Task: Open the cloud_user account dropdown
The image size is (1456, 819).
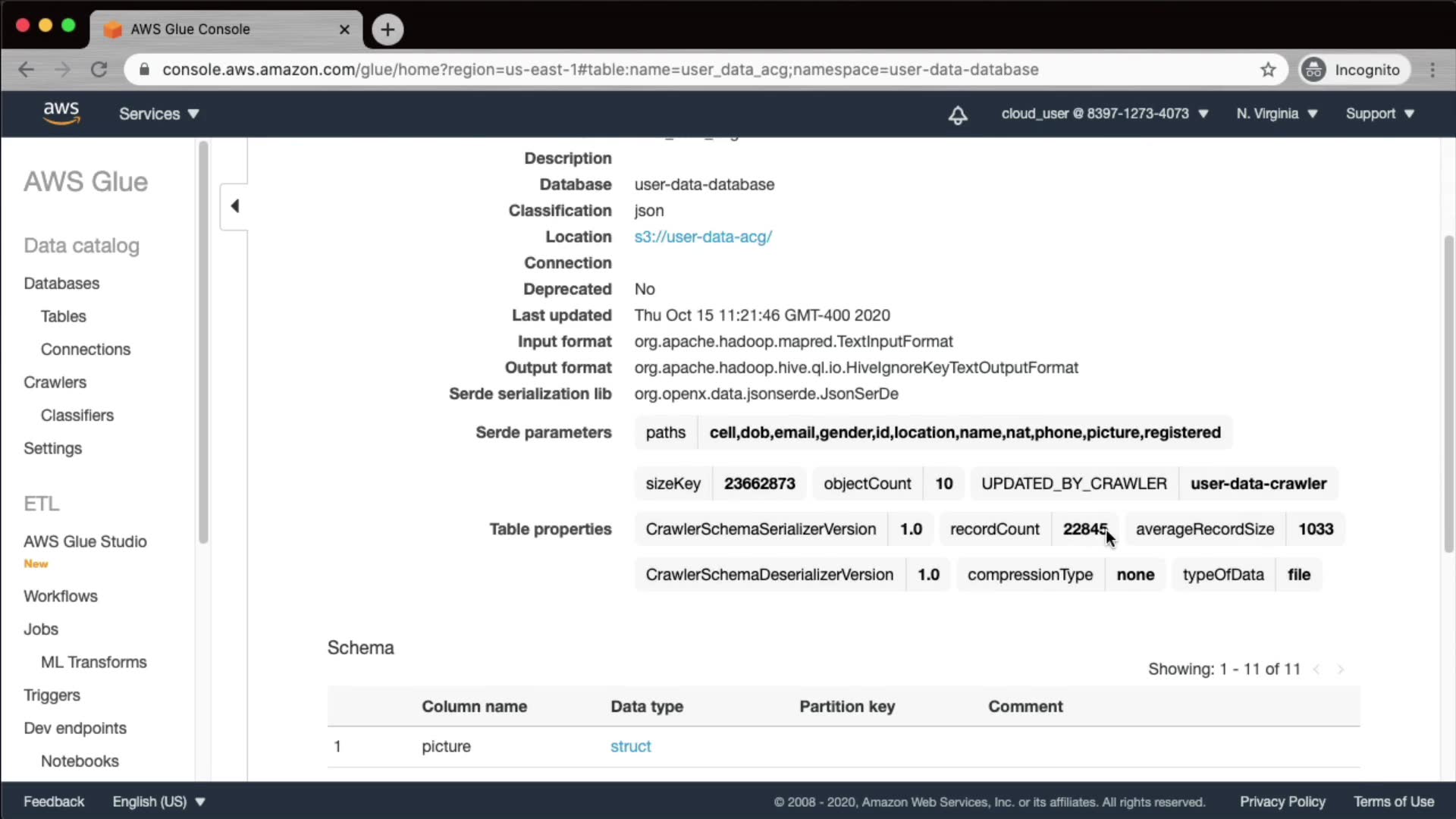Action: (x=1104, y=114)
